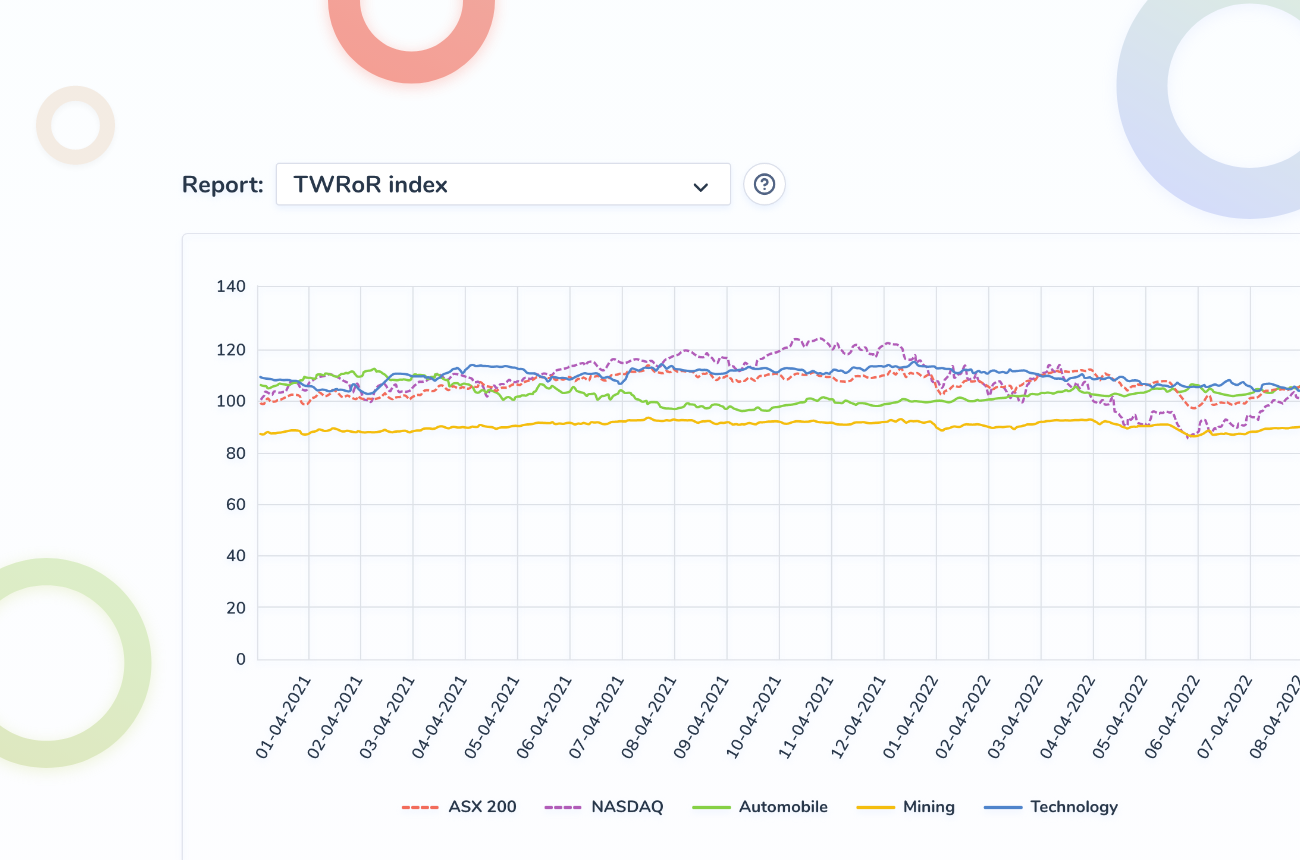
Task: Click the green Automobile legend line marker
Action: click(711, 807)
